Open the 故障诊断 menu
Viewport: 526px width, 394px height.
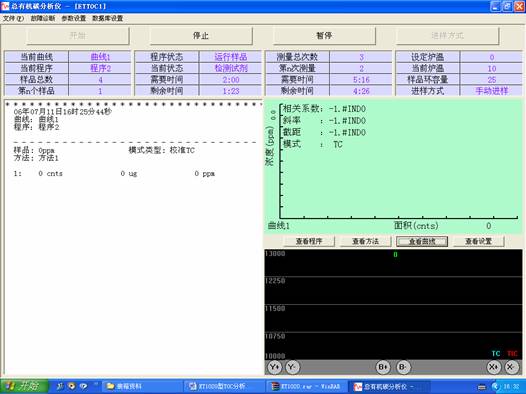(43, 18)
